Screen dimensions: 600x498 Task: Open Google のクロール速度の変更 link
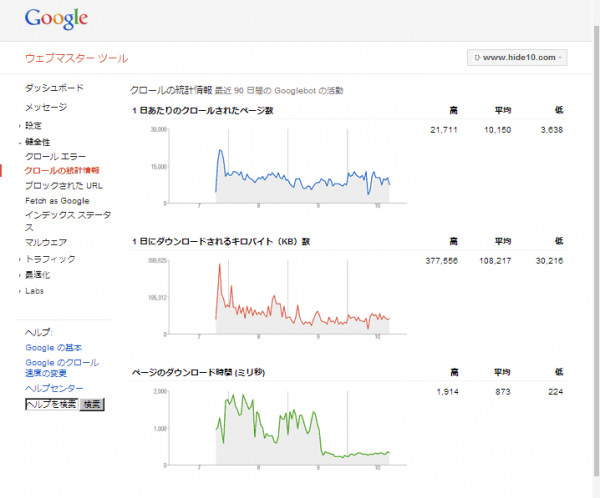pos(62,367)
